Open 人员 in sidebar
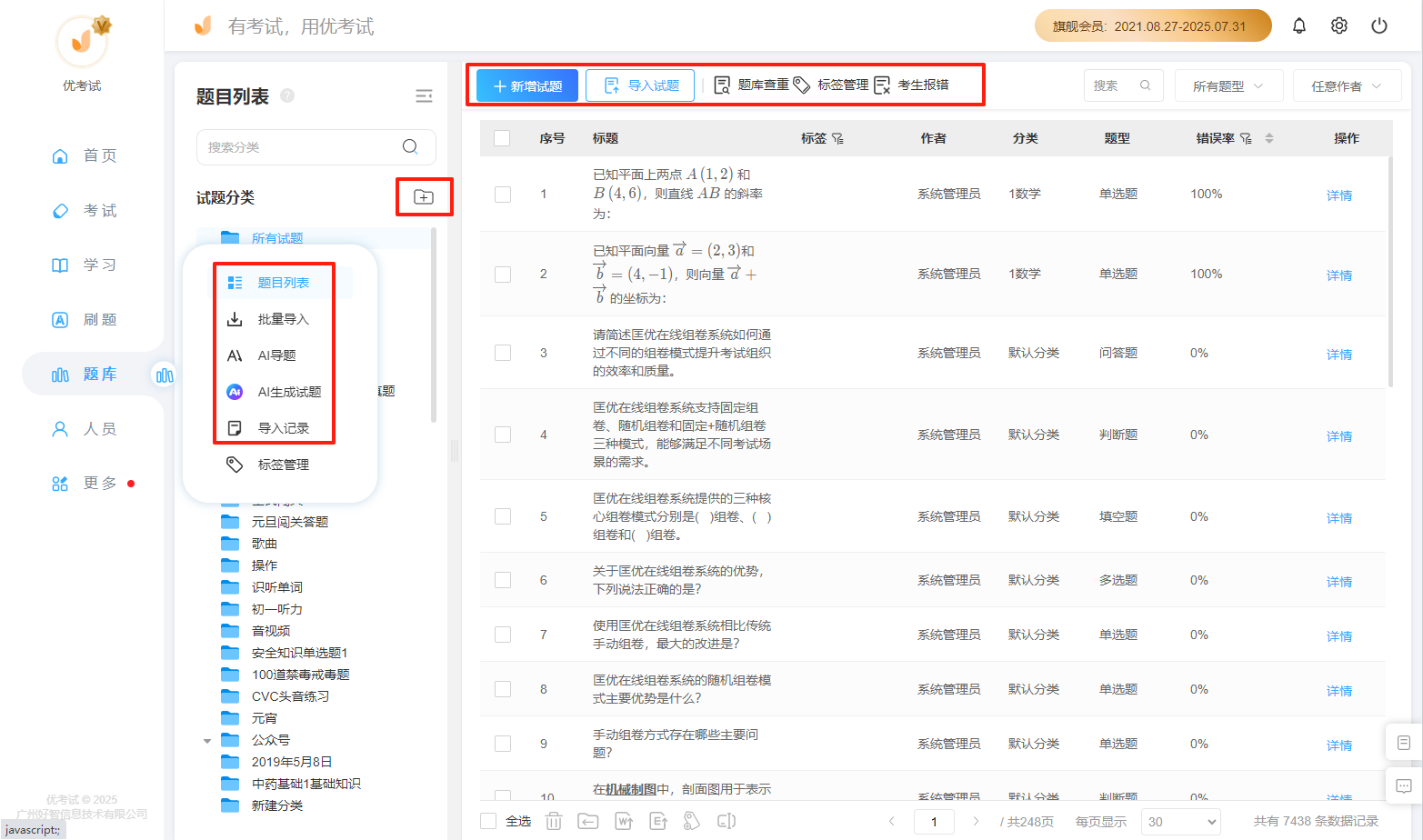This screenshot has width=1423, height=840. pyautogui.click(x=84, y=428)
